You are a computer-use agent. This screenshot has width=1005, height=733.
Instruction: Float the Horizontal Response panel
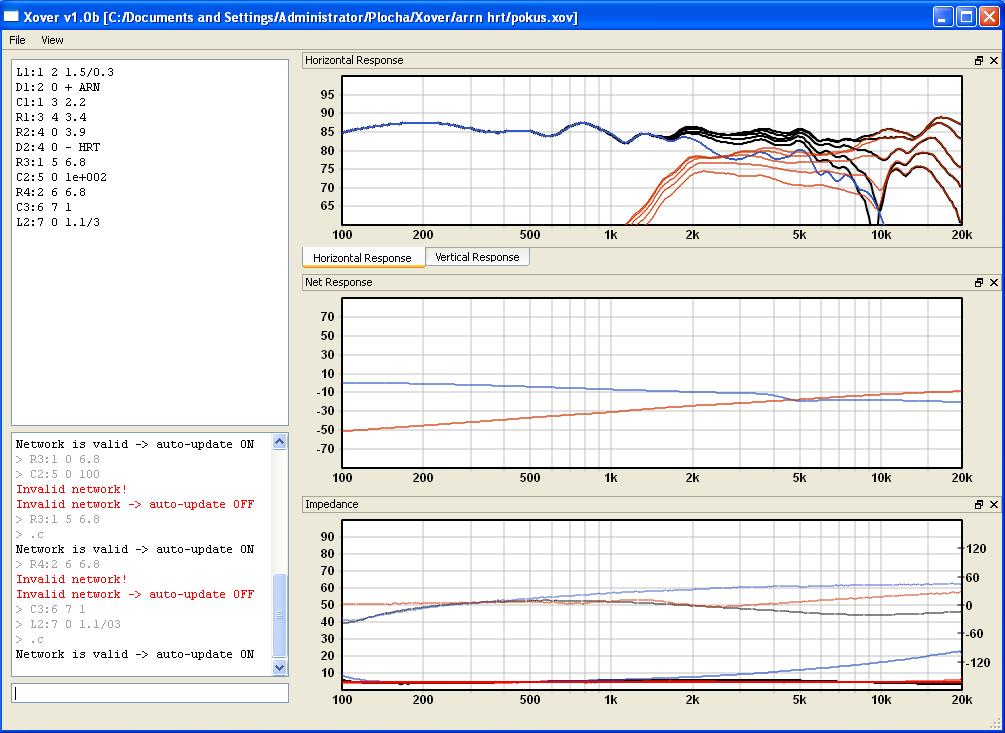pos(979,61)
